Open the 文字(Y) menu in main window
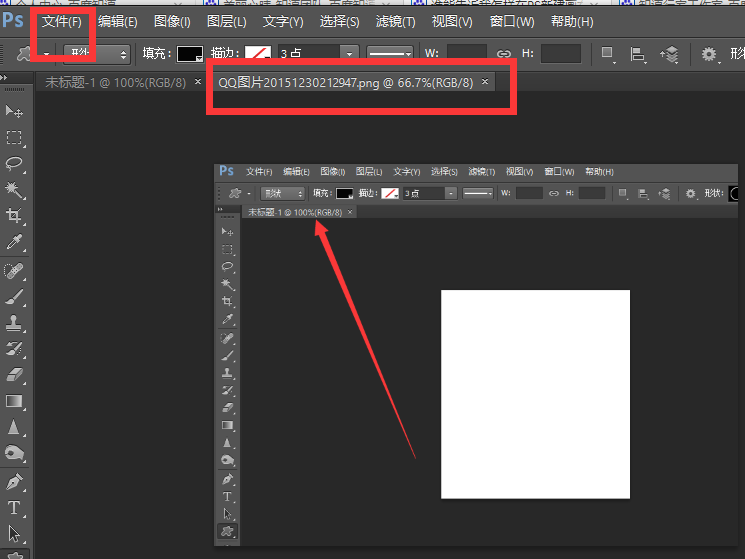The width and height of the screenshot is (745, 559). [x=283, y=21]
